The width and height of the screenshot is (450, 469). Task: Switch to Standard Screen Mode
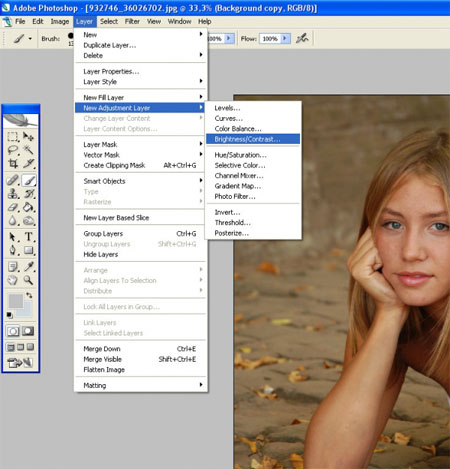pyautogui.click(x=11, y=347)
